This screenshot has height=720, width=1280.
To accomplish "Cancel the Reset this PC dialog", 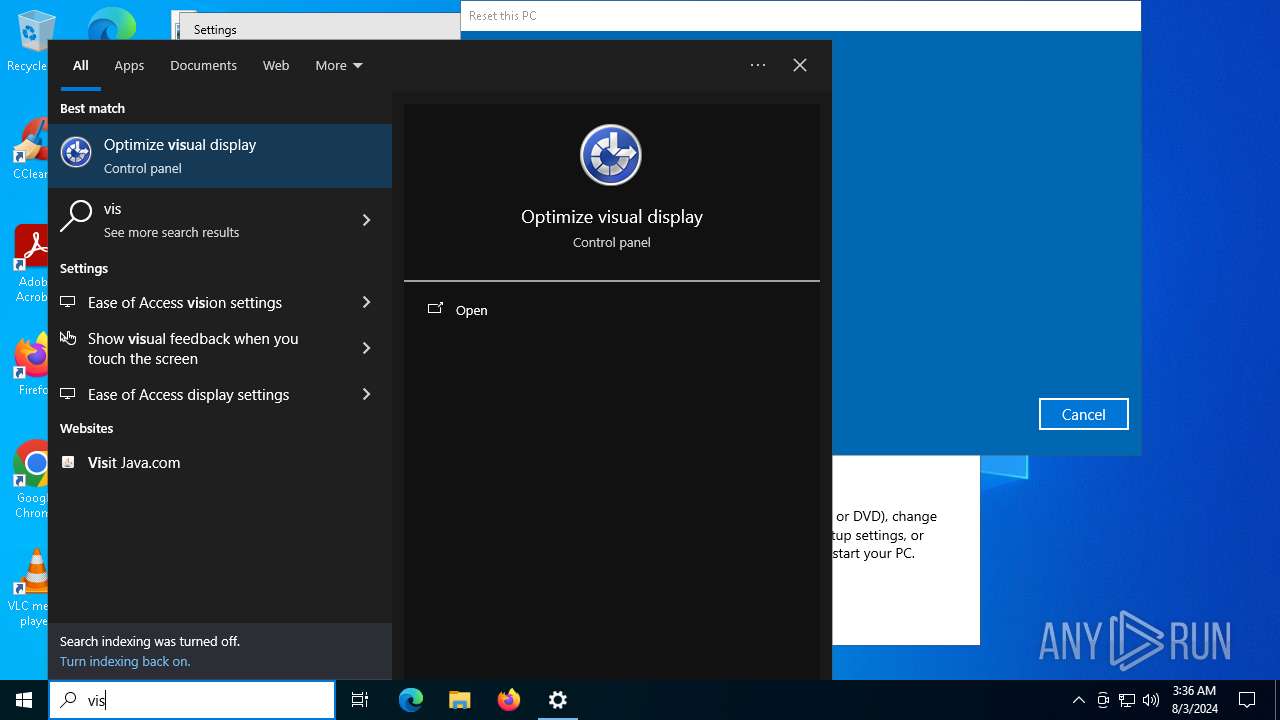I will point(1083,414).
